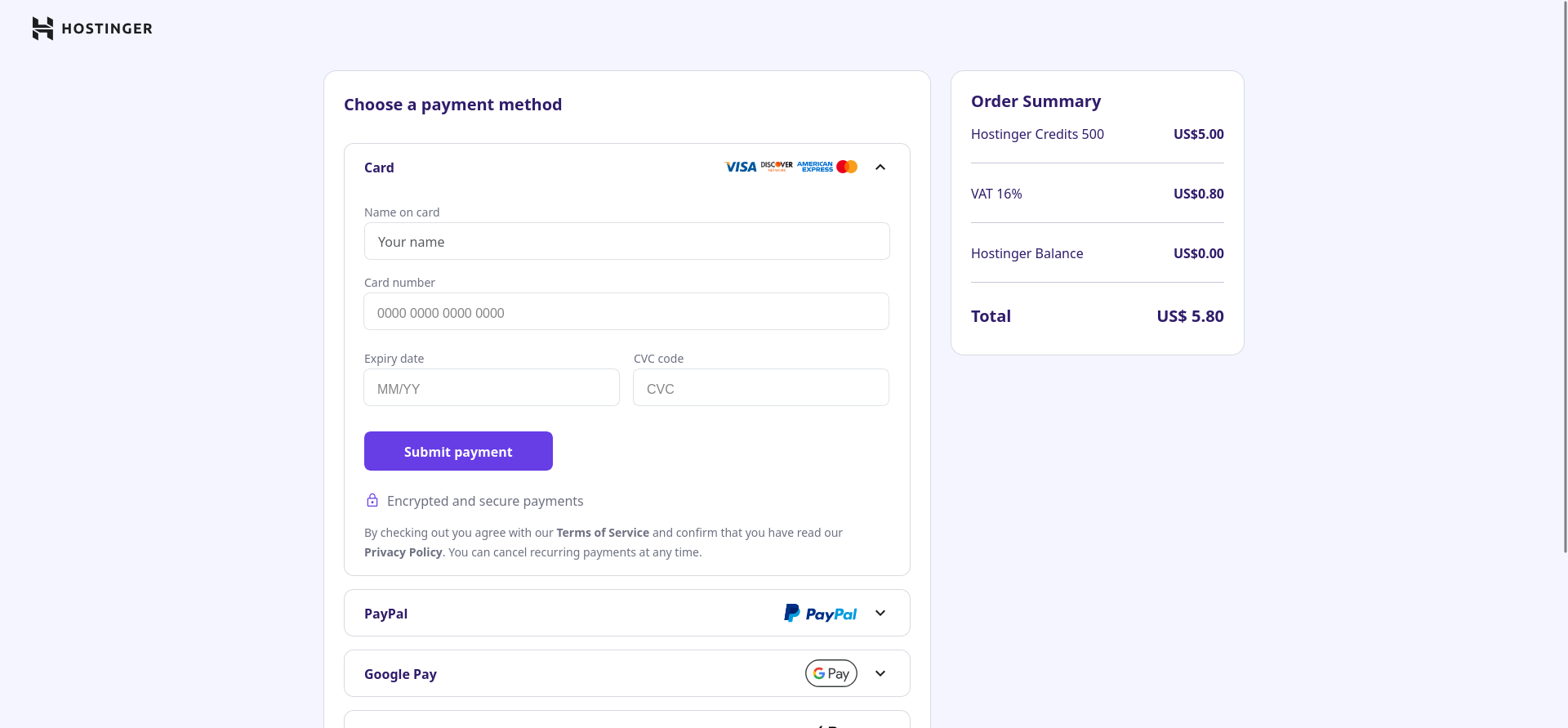Click the 'VAT 16%' row label

[x=996, y=194]
